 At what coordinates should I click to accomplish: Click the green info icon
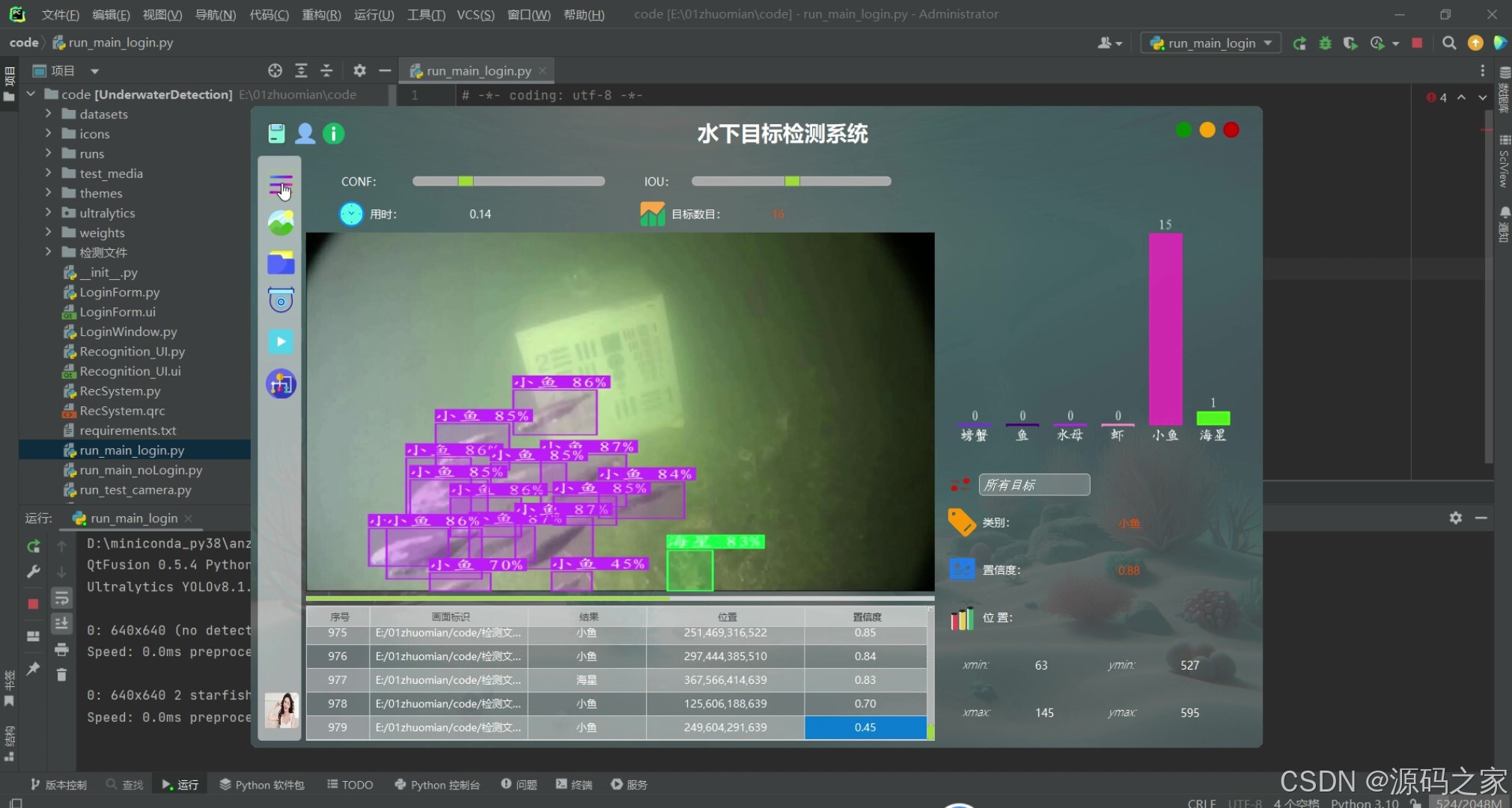pos(333,133)
